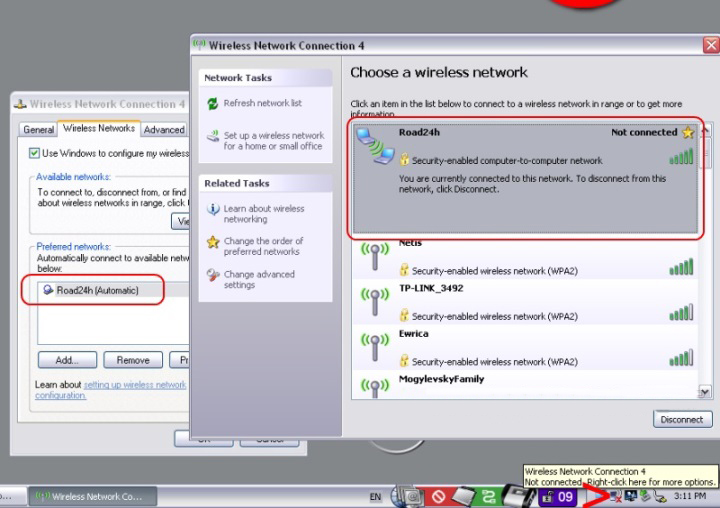This screenshot has width=720, height=508.
Task: Click the antenna icon for MogylevskyFamily
Action: coord(375,387)
